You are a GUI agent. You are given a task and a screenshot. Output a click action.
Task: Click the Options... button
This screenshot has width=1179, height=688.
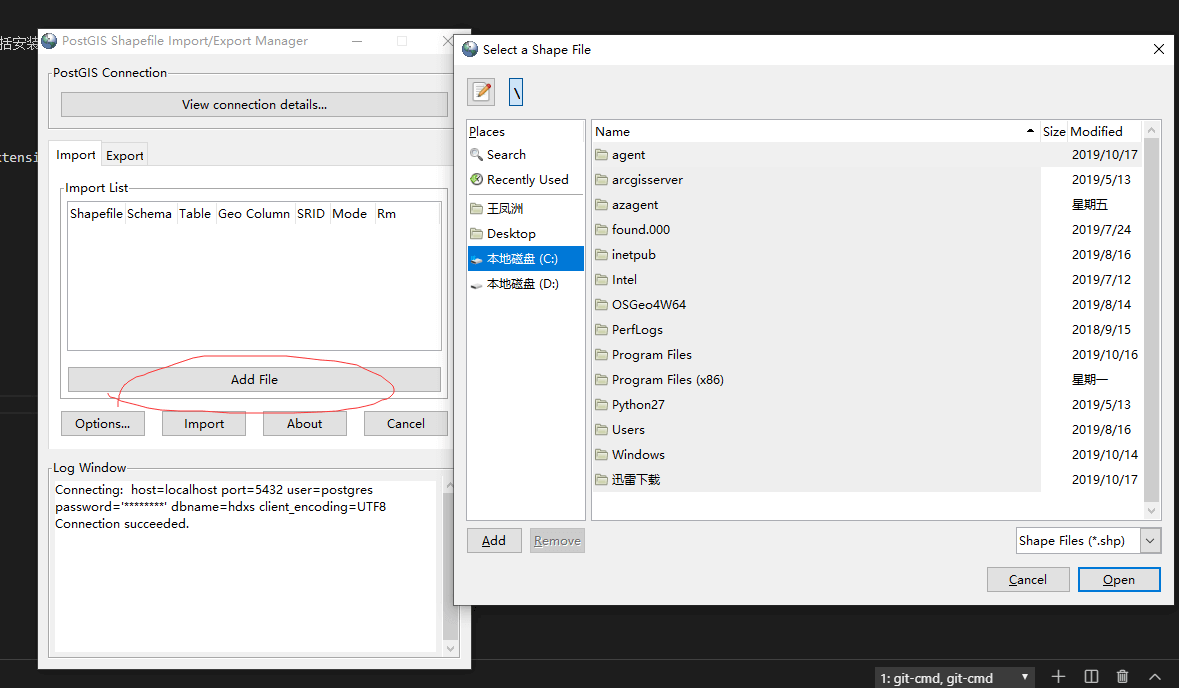[102, 424]
